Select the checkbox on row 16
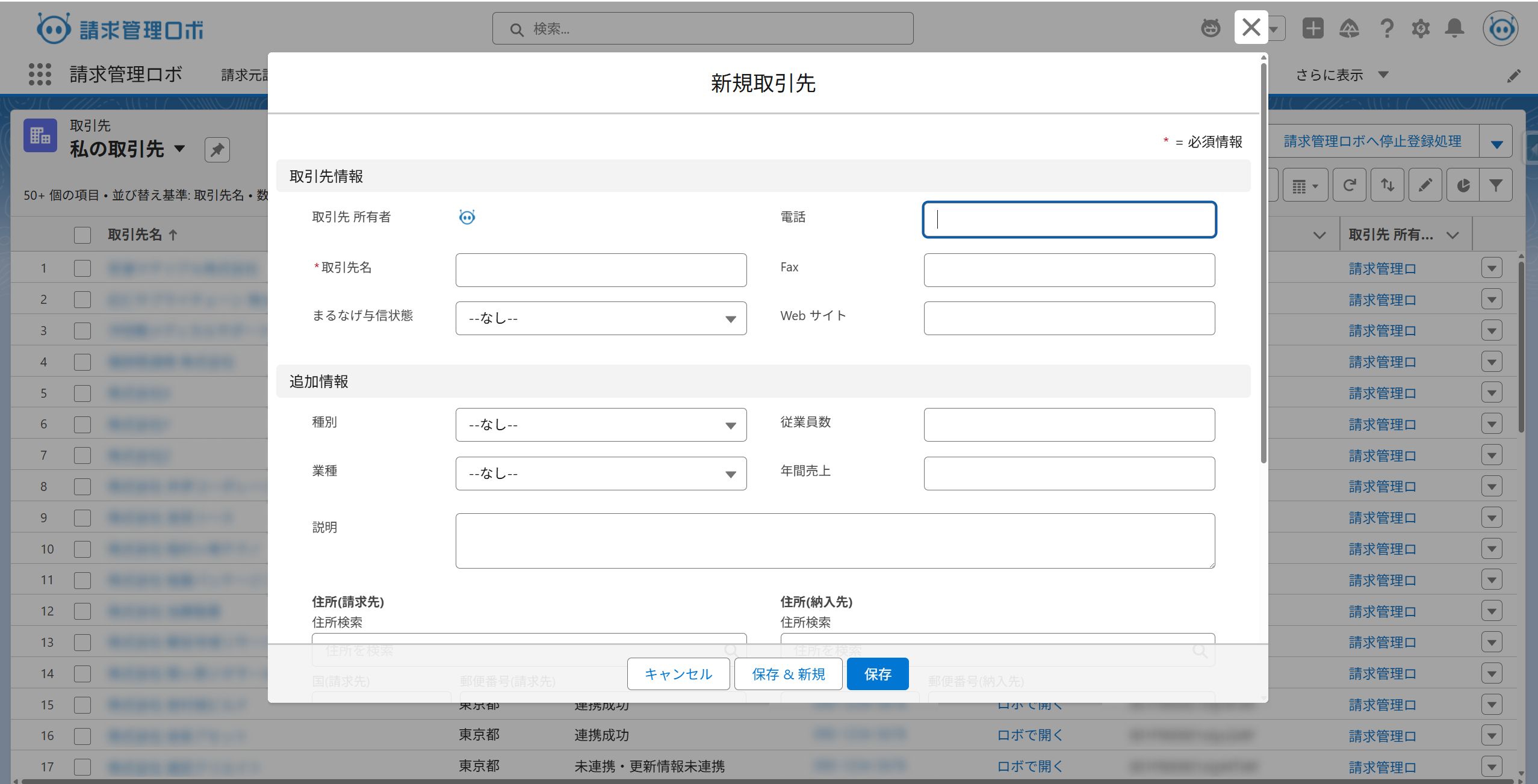Screen dimensions: 1538x784 pyautogui.click(x=82, y=736)
